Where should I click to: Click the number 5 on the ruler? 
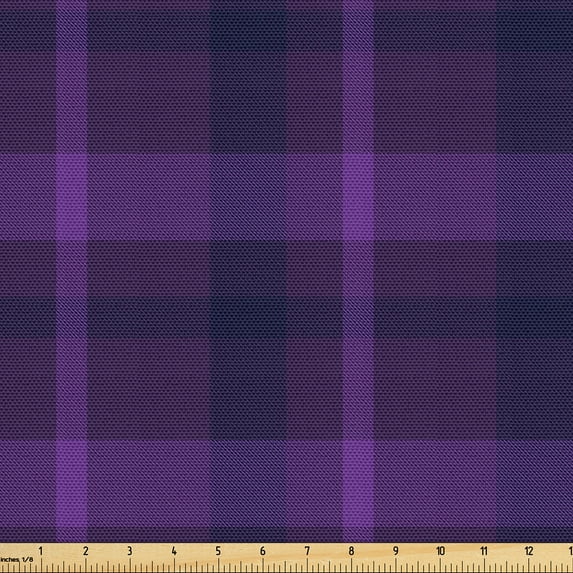point(218,551)
